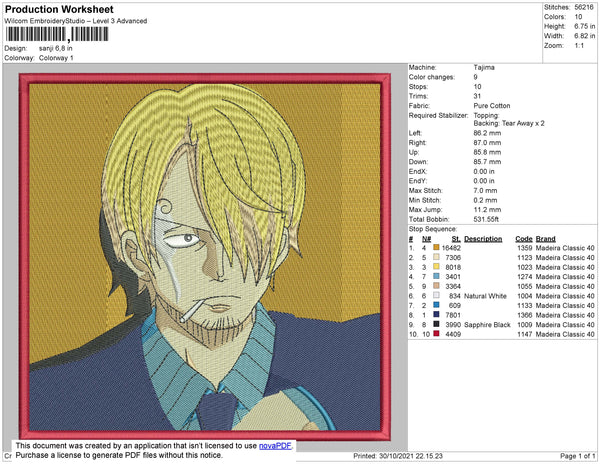Click the 'Stop Sequence:' heading
This screenshot has height=464, width=600.
pos(433,229)
